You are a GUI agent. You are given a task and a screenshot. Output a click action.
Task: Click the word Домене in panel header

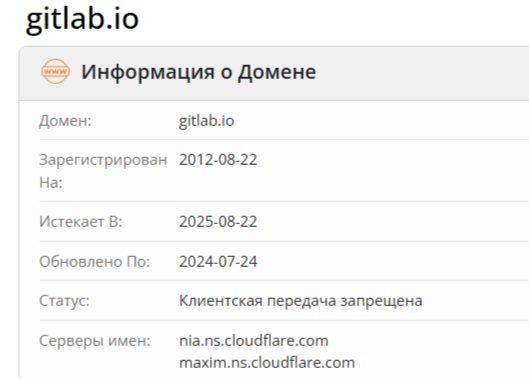277,72
